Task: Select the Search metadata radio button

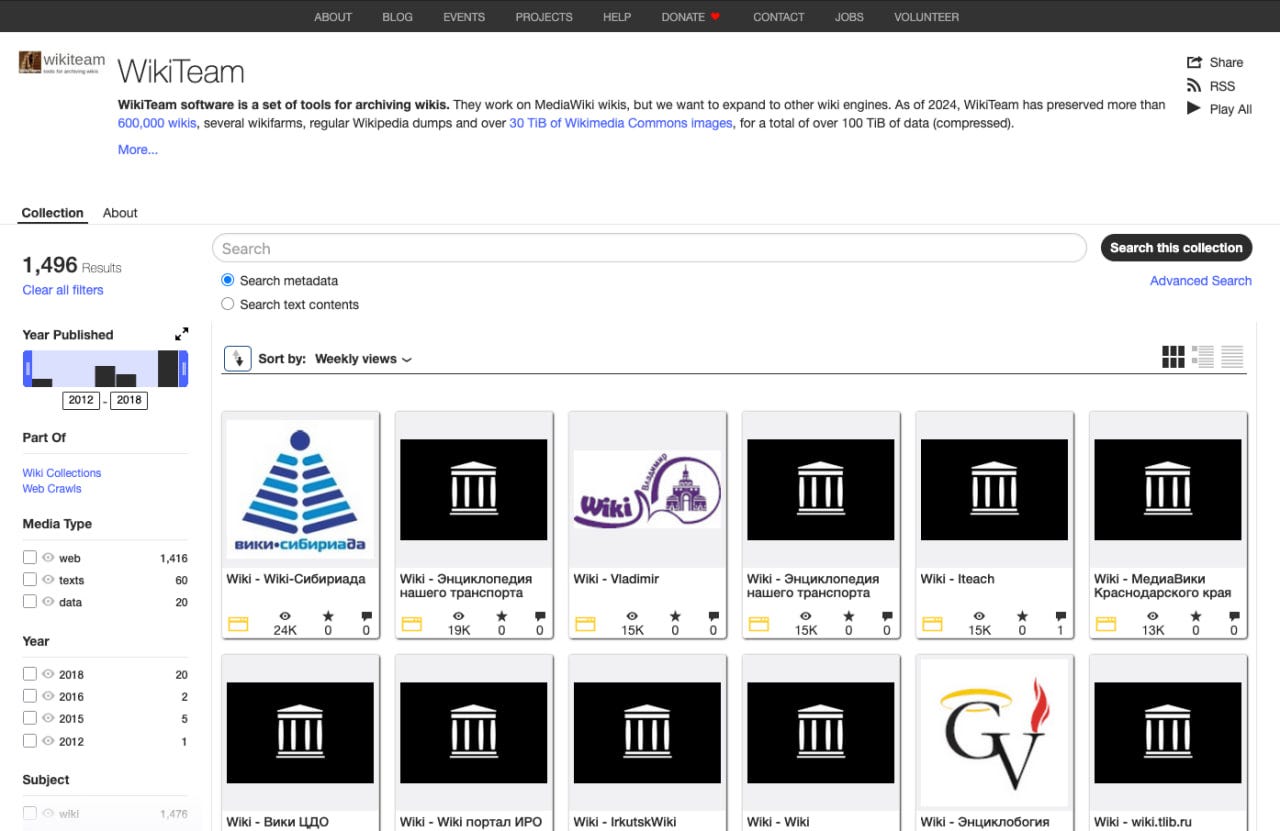Action: [x=228, y=281]
